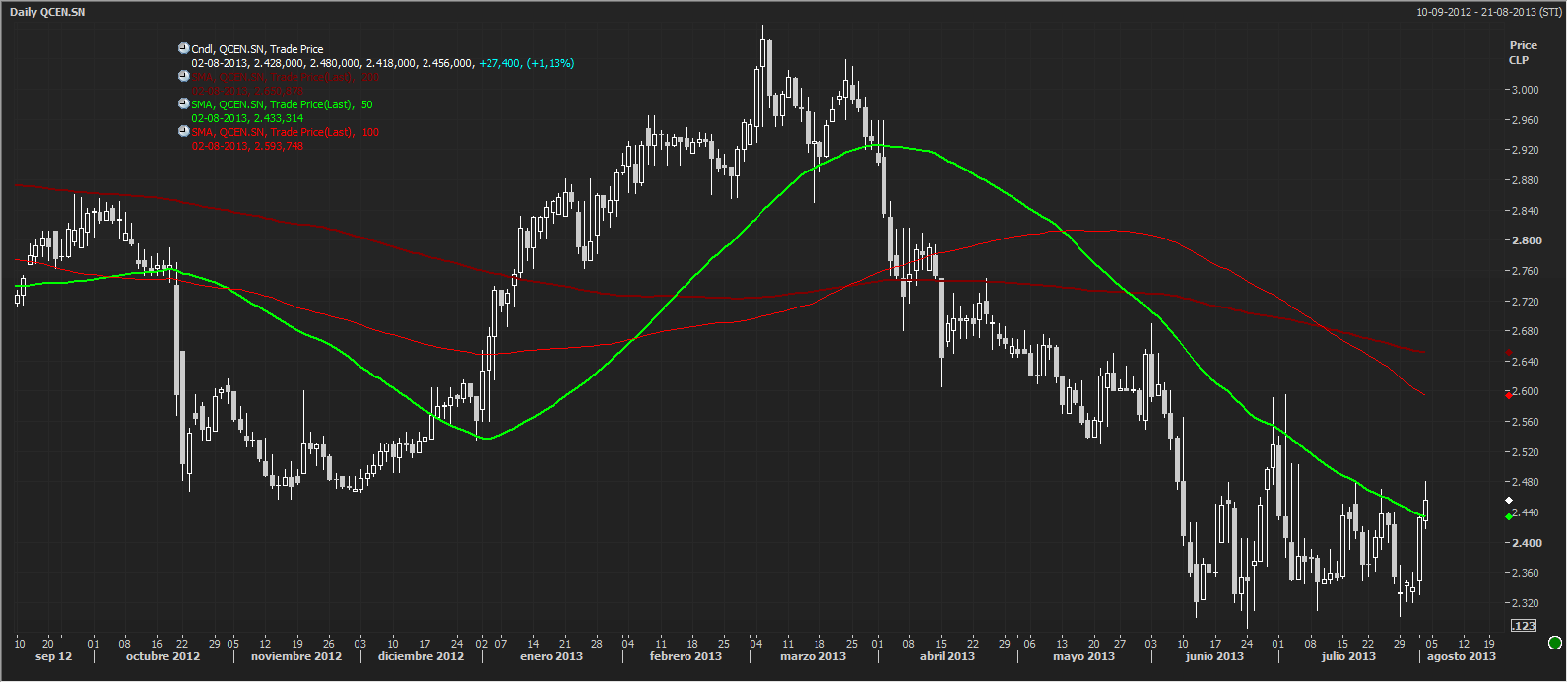Viewport: 1568px width, 683px height.
Task: Click the green status circle at bottom right
Action: (x=1554, y=643)
